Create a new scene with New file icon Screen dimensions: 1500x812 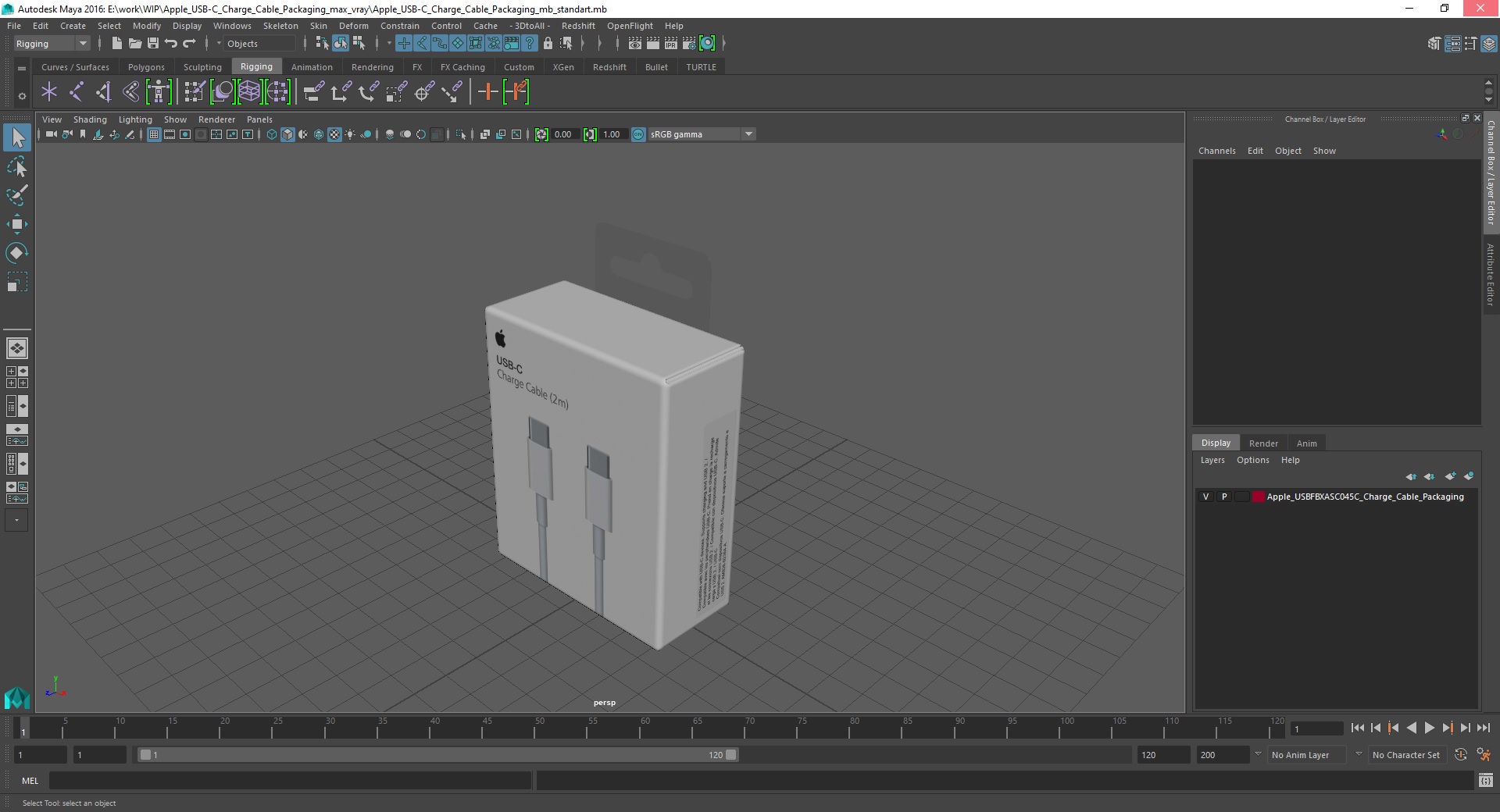pos(116,44)
